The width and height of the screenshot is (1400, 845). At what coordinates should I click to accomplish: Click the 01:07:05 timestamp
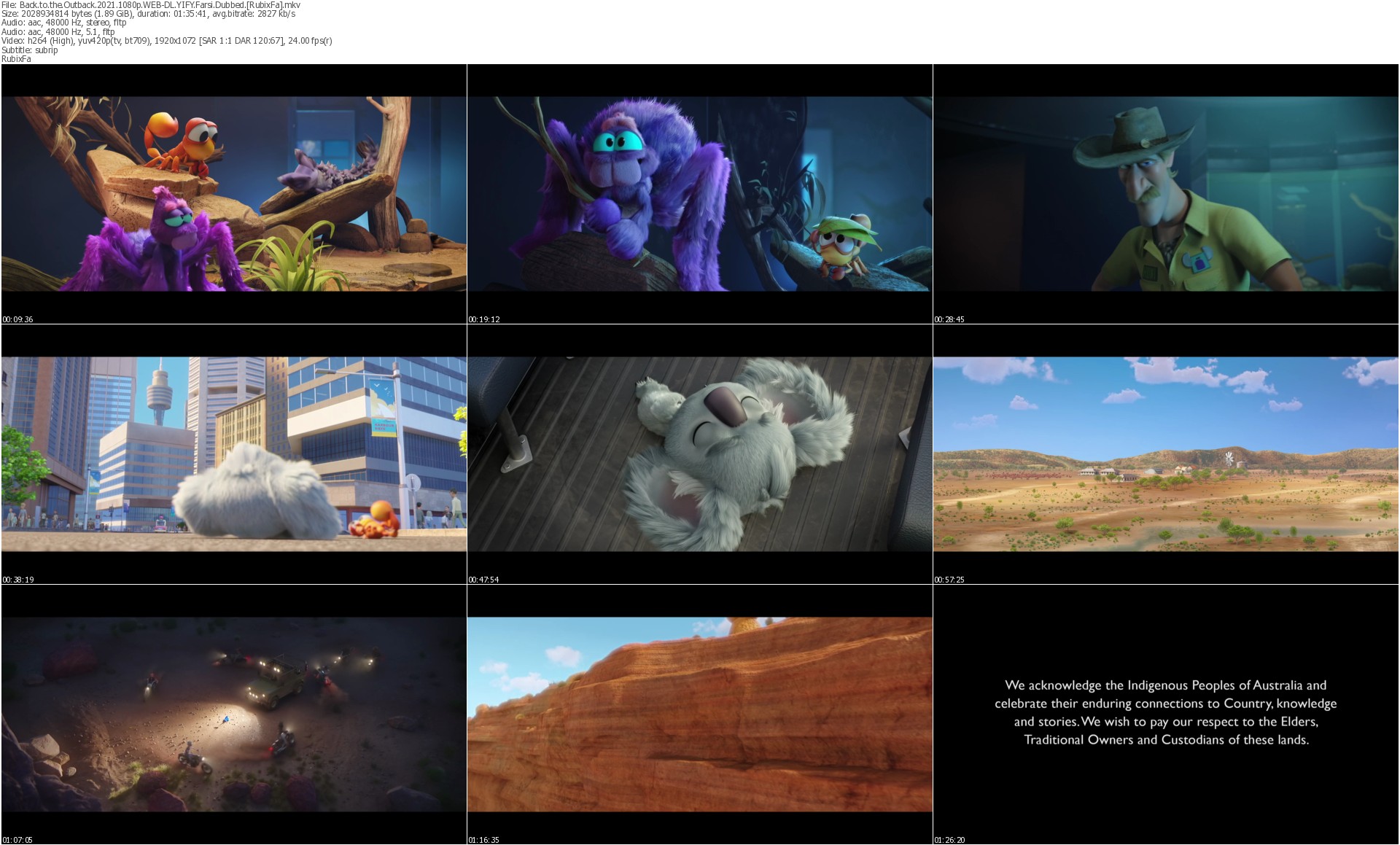18,840
